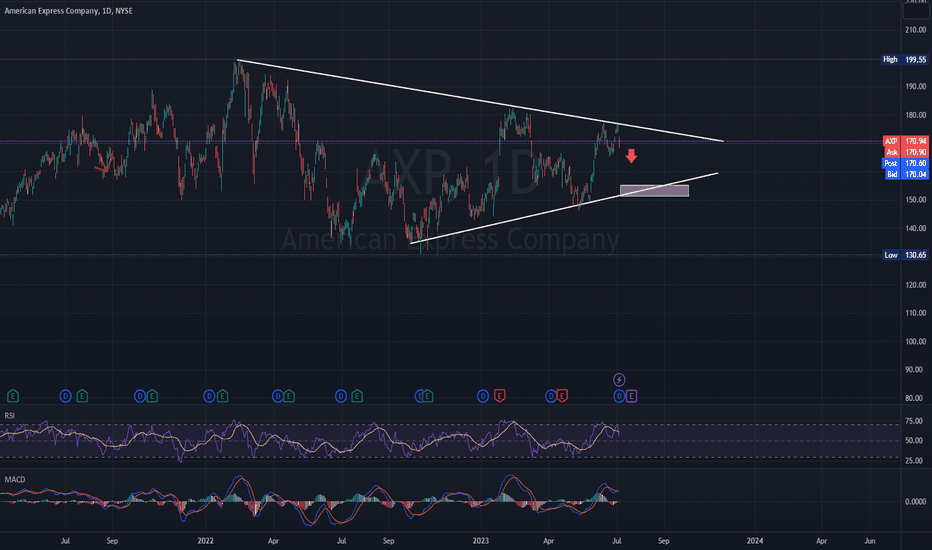Click the 2022 label on the time axis
Screen dimensions: 932x550
coord(206,541)
